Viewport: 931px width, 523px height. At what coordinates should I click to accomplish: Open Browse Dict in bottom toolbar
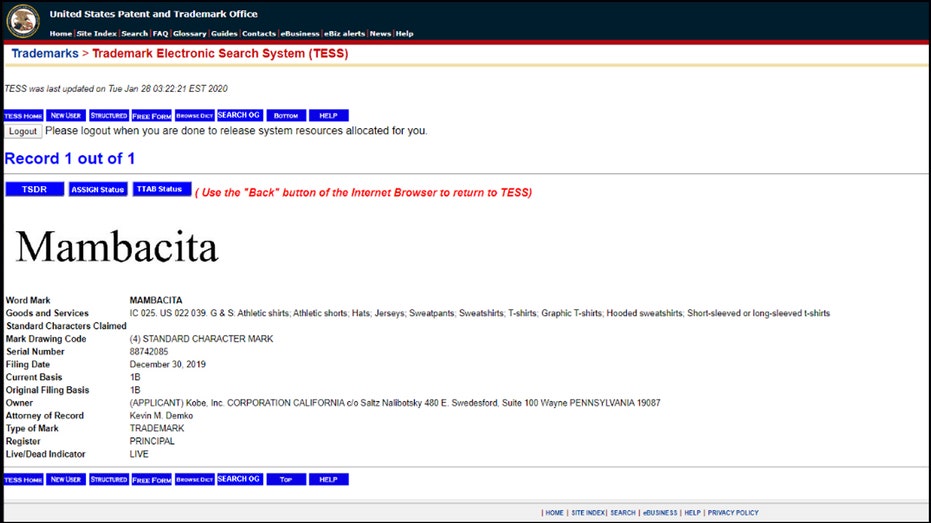click(x=195, y=480)
